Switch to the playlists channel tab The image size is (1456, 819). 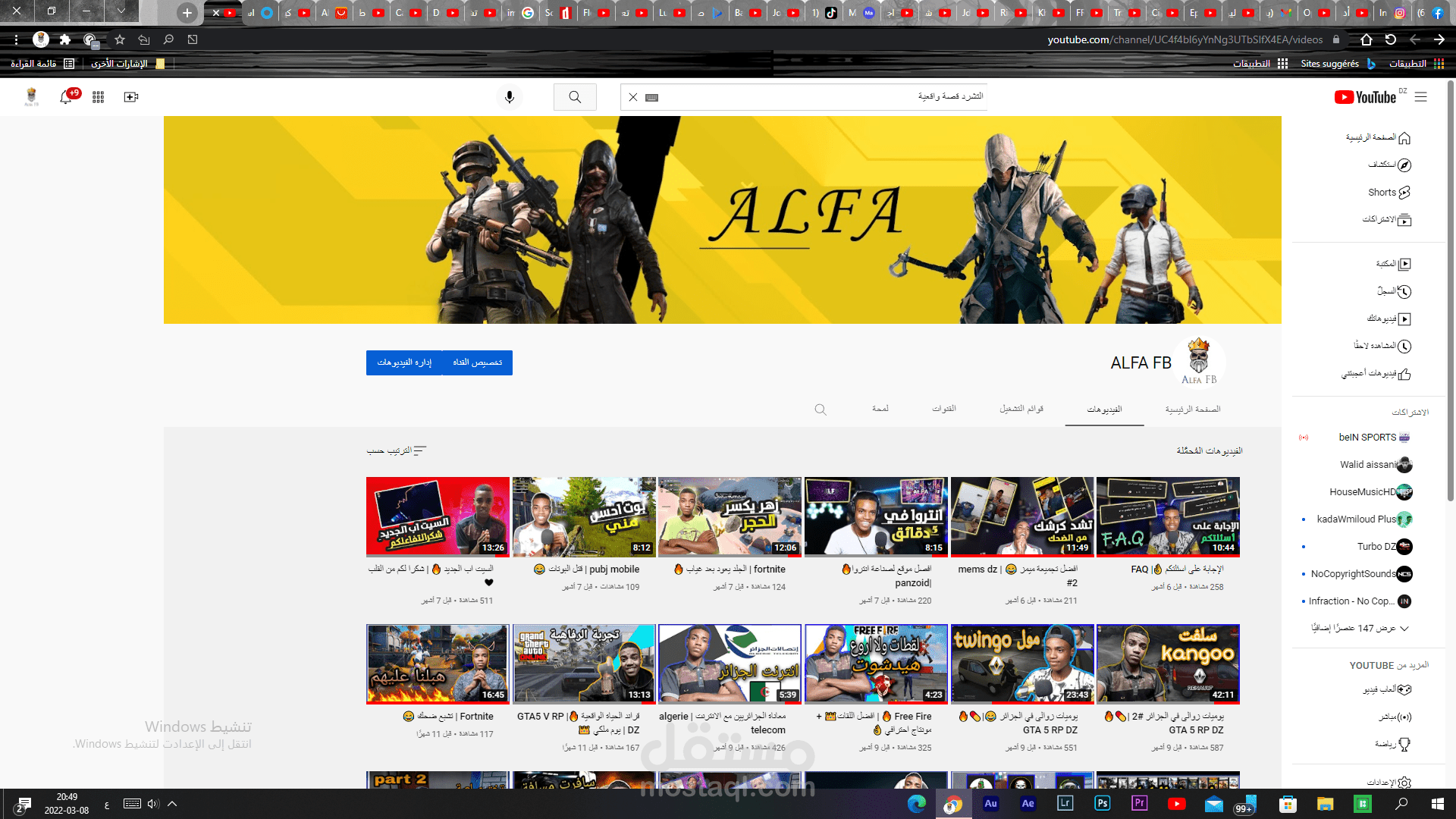pyautogui.click(x=1021, y=409)
